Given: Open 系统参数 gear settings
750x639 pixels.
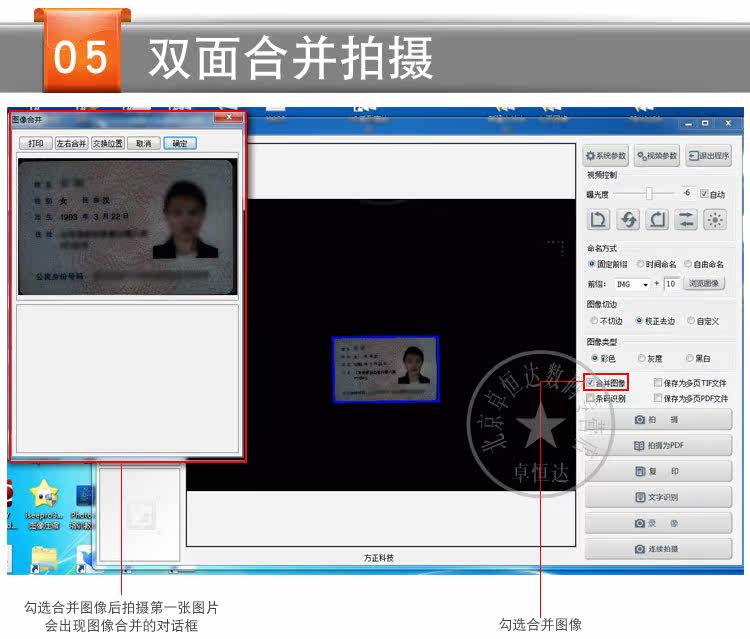Looking at the screenshot, I should click(x=607, y=156).
